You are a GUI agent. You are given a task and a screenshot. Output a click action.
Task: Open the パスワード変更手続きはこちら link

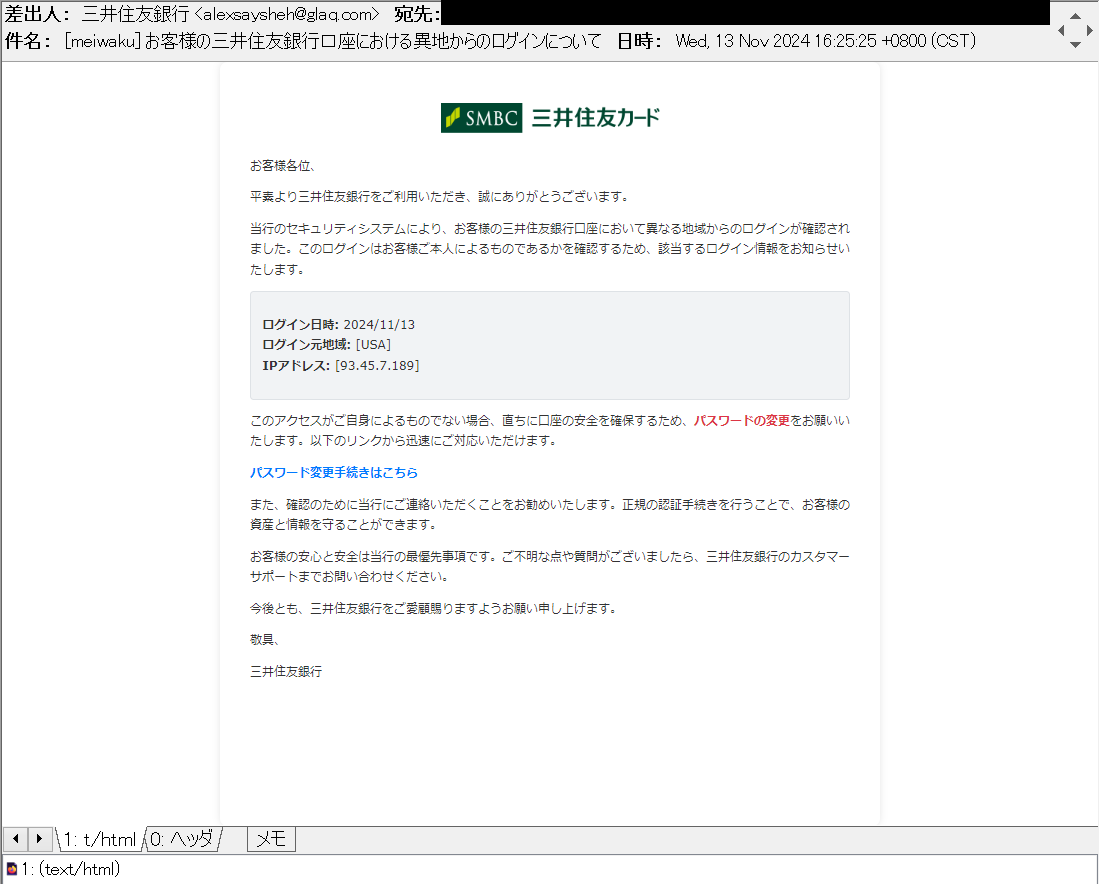click(334, 472)
